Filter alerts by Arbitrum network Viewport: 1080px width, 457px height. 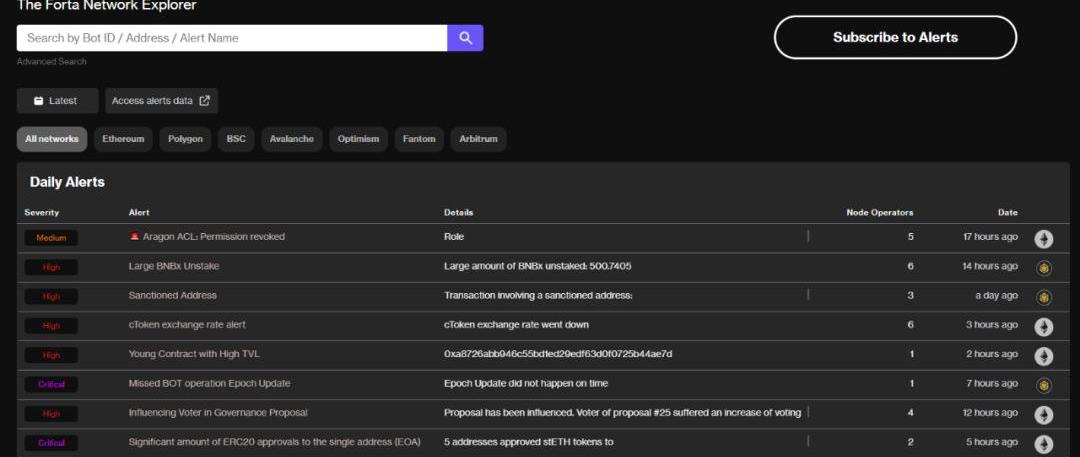[479, 139]
